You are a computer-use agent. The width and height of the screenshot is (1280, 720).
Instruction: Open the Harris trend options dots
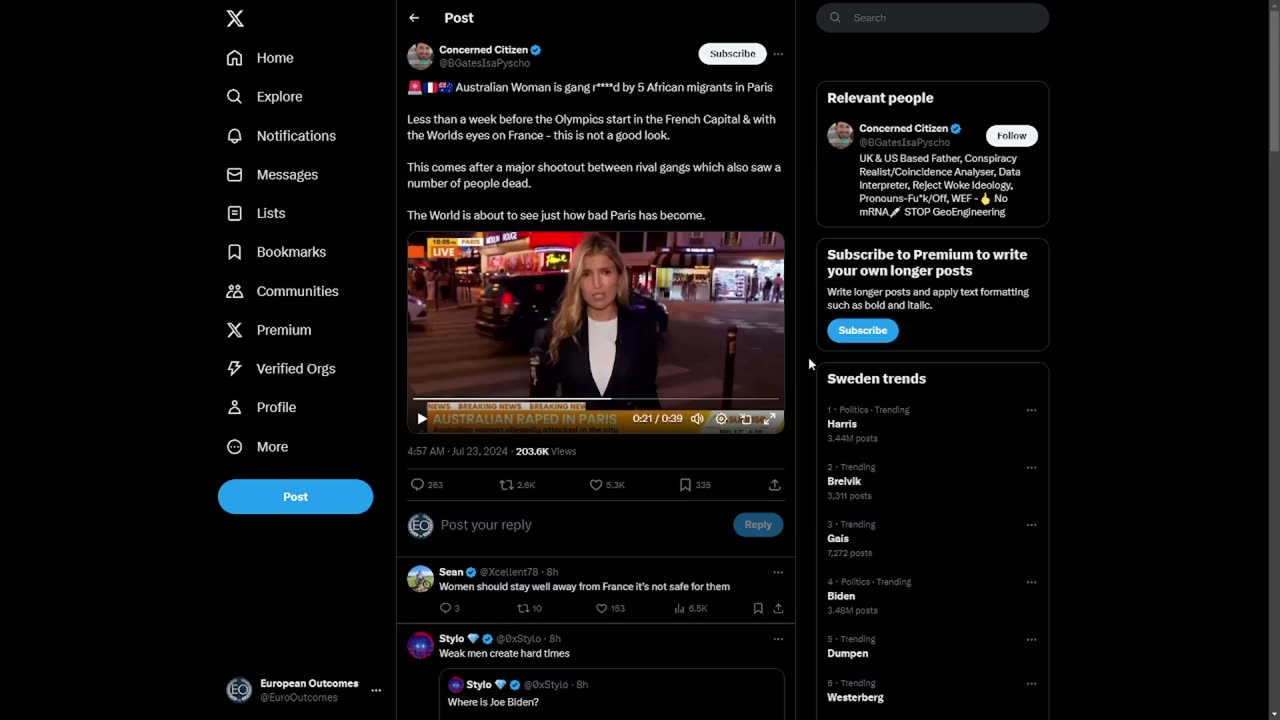1031,410
